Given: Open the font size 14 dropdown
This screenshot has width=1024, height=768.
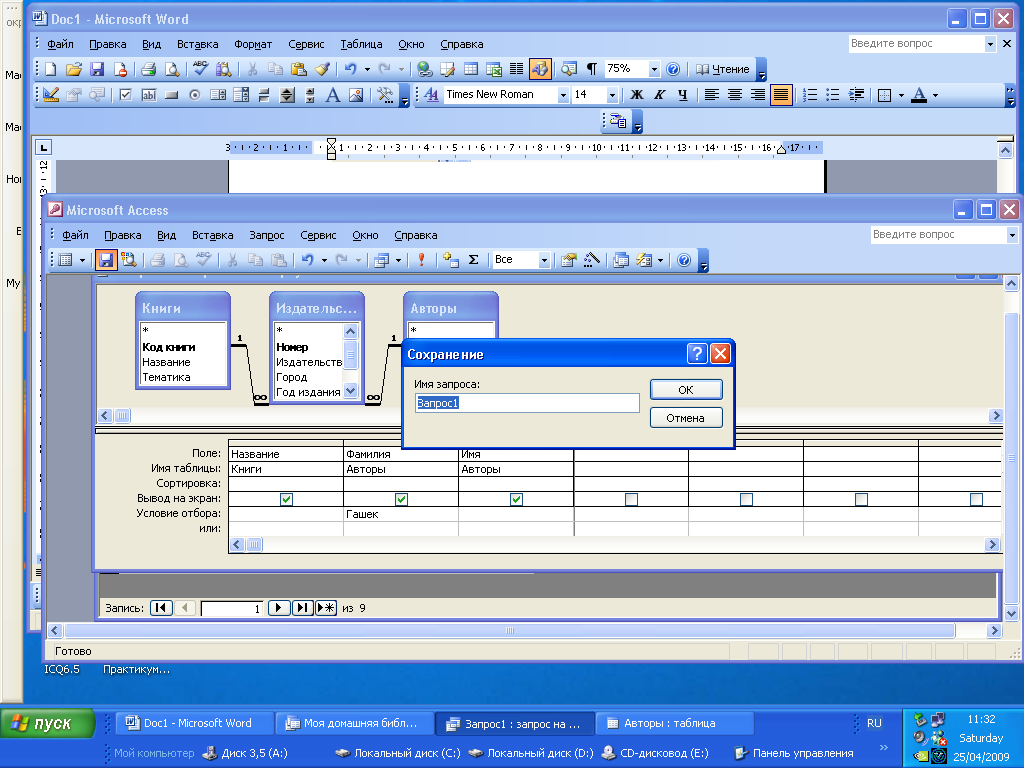Looking at the screenshot, I should pos(612,95).
